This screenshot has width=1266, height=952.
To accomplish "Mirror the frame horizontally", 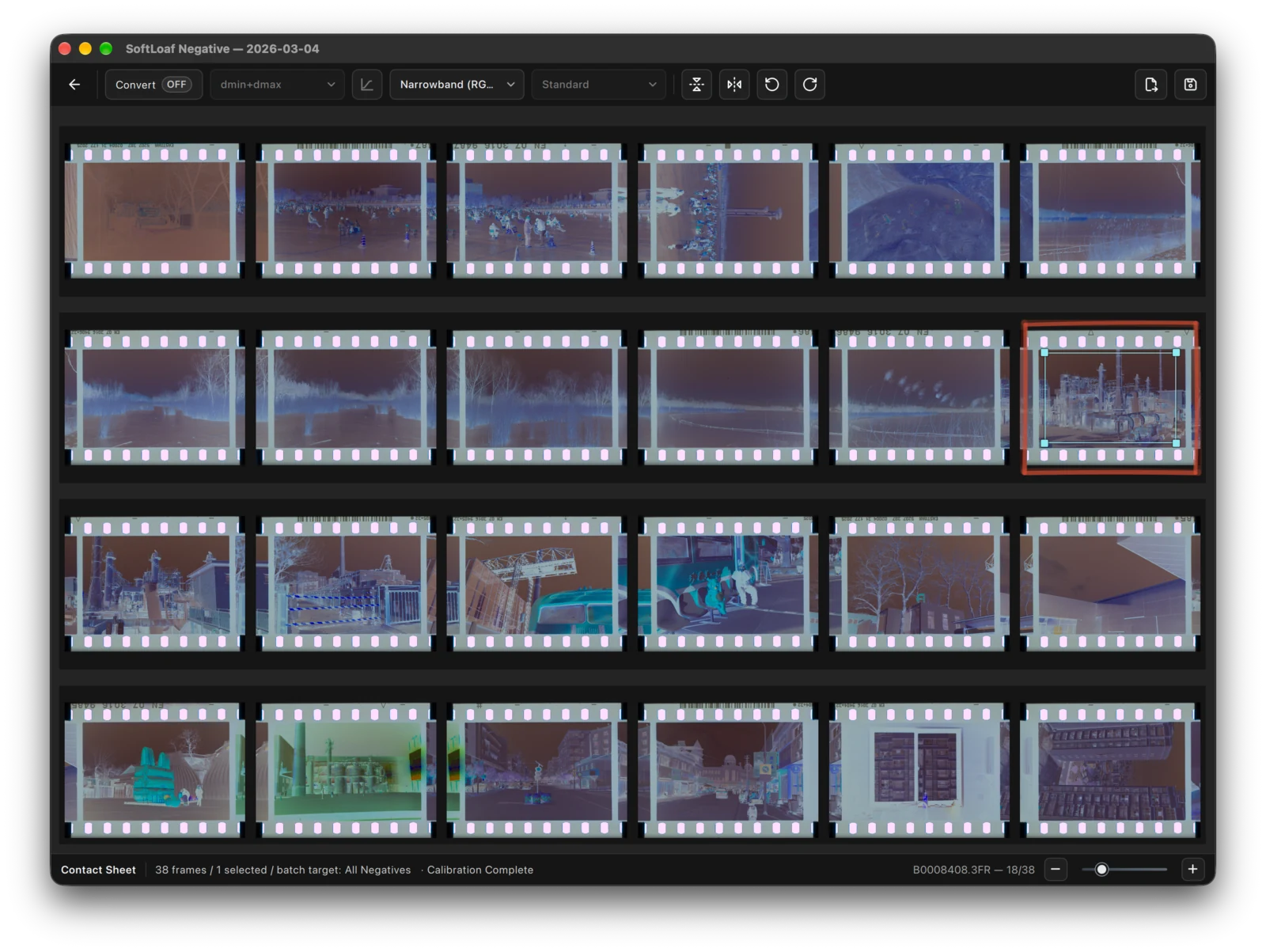I will [x=734, y=85].
